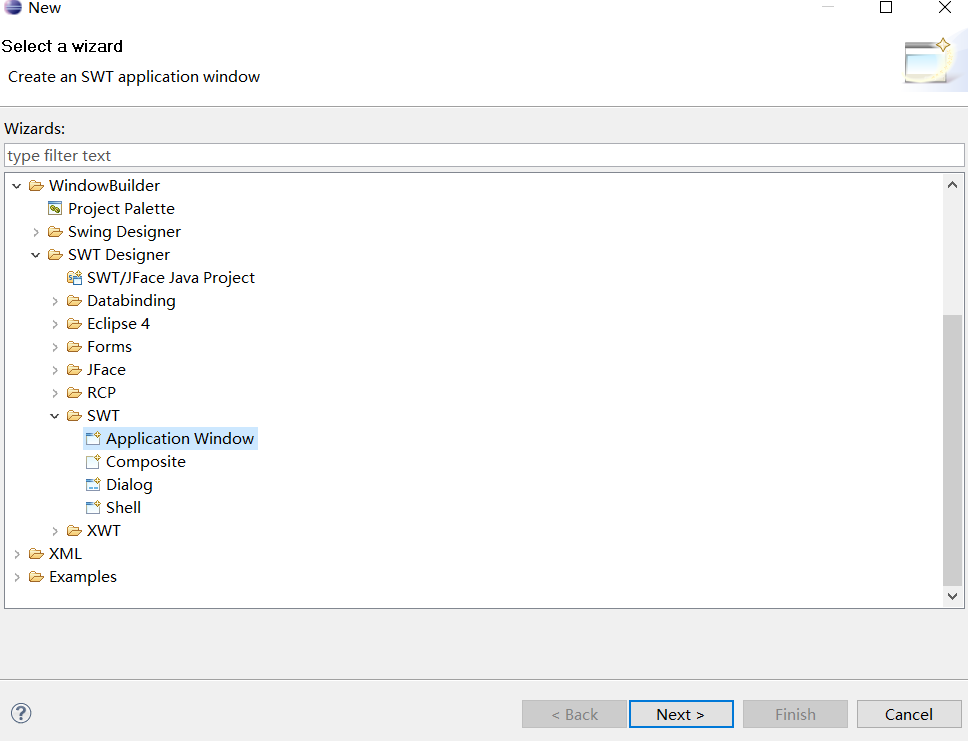
Task: Expand the Examples category
Action: (x=16, y=576)
